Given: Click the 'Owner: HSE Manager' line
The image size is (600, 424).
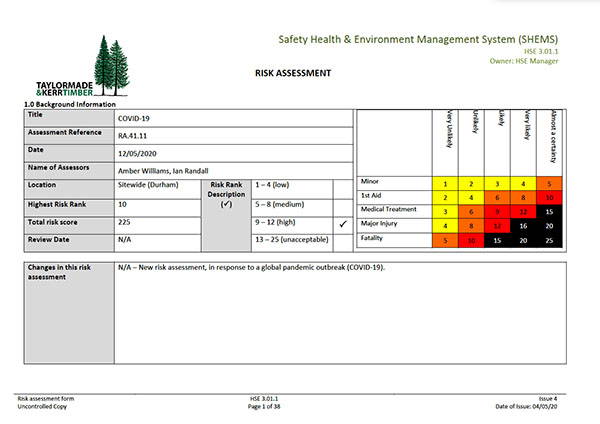Looking at the screenshot, I should (x=524, y=61).
